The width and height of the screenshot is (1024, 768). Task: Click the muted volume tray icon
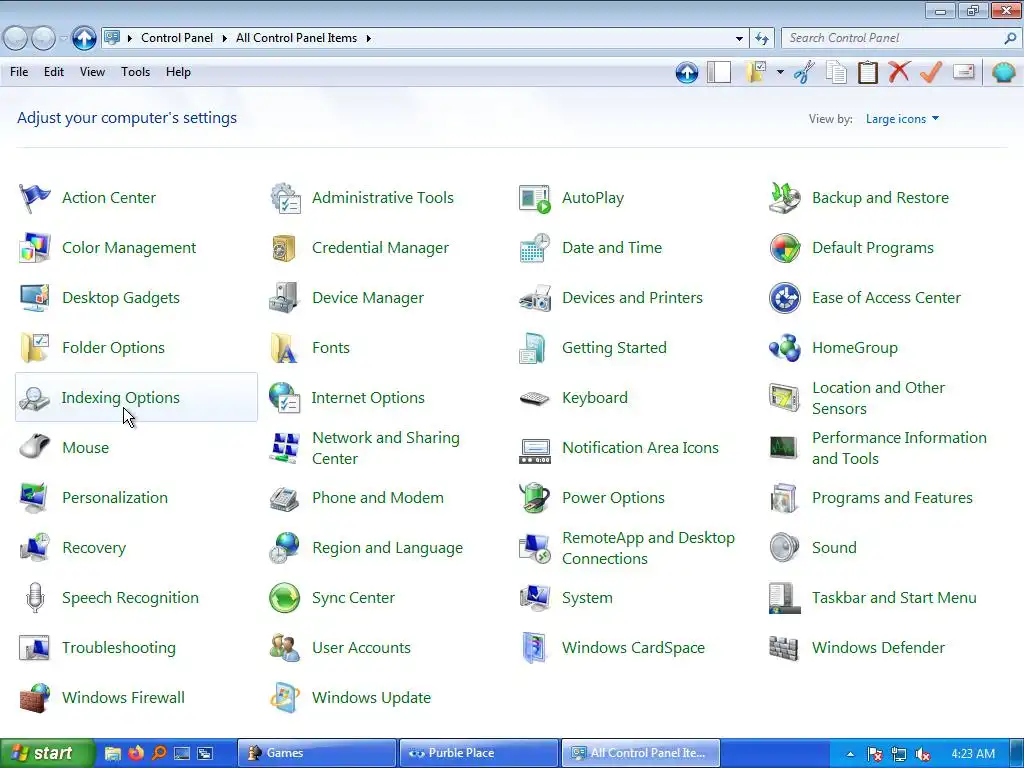click(x=923, y=754)
